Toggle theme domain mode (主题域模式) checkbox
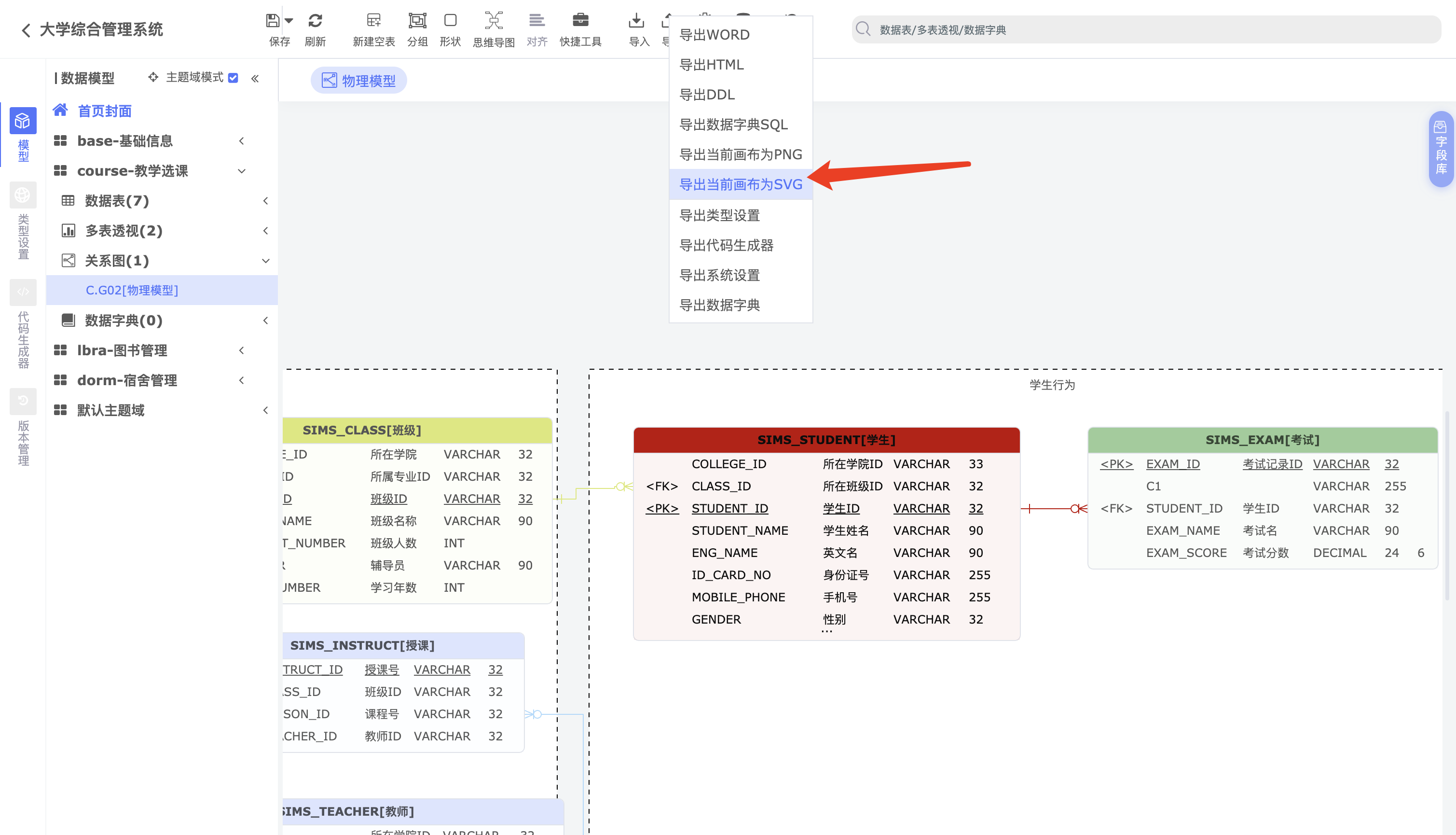 (x=234, y=77)
